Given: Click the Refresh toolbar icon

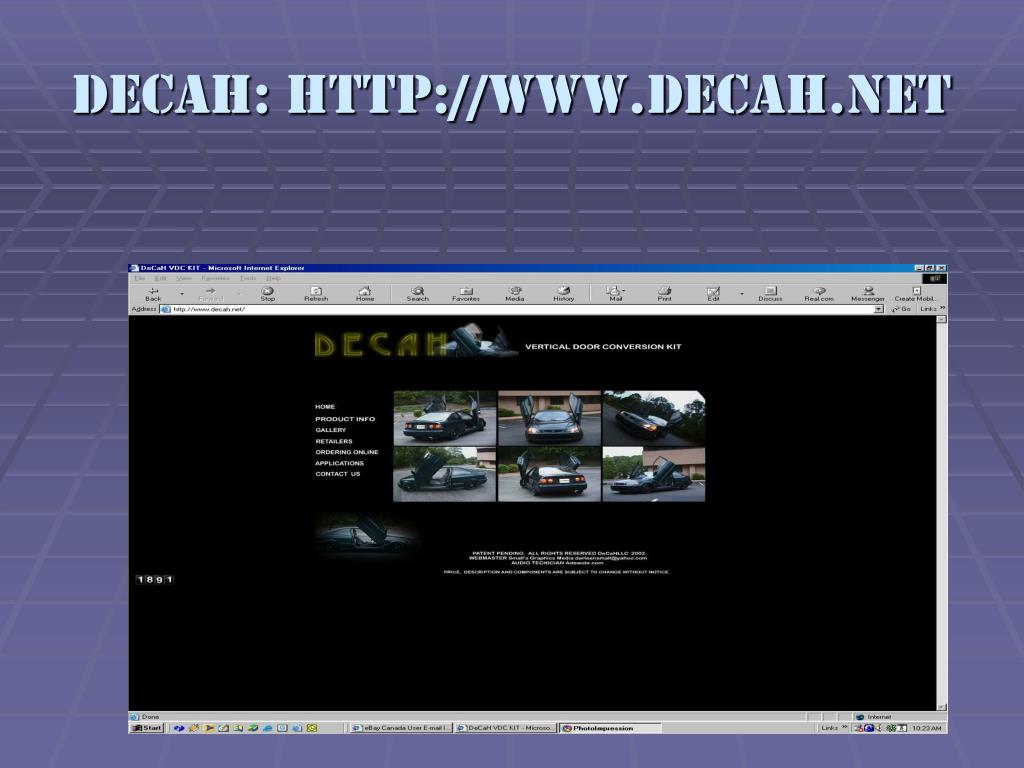Looking at the screenshot, I should tap(316, 294).
